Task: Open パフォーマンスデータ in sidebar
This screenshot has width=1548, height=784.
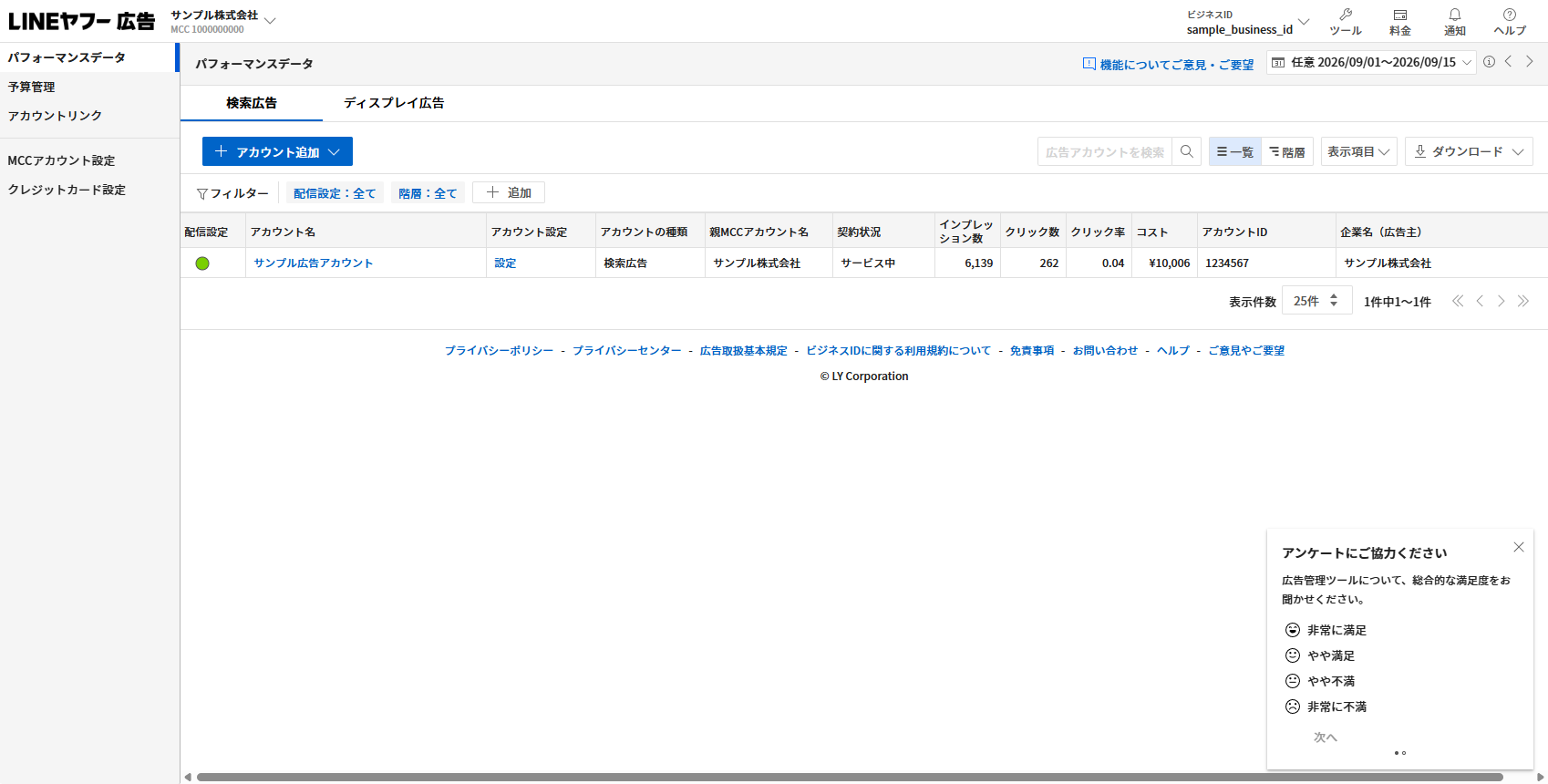Action: (x=88, y=57)
